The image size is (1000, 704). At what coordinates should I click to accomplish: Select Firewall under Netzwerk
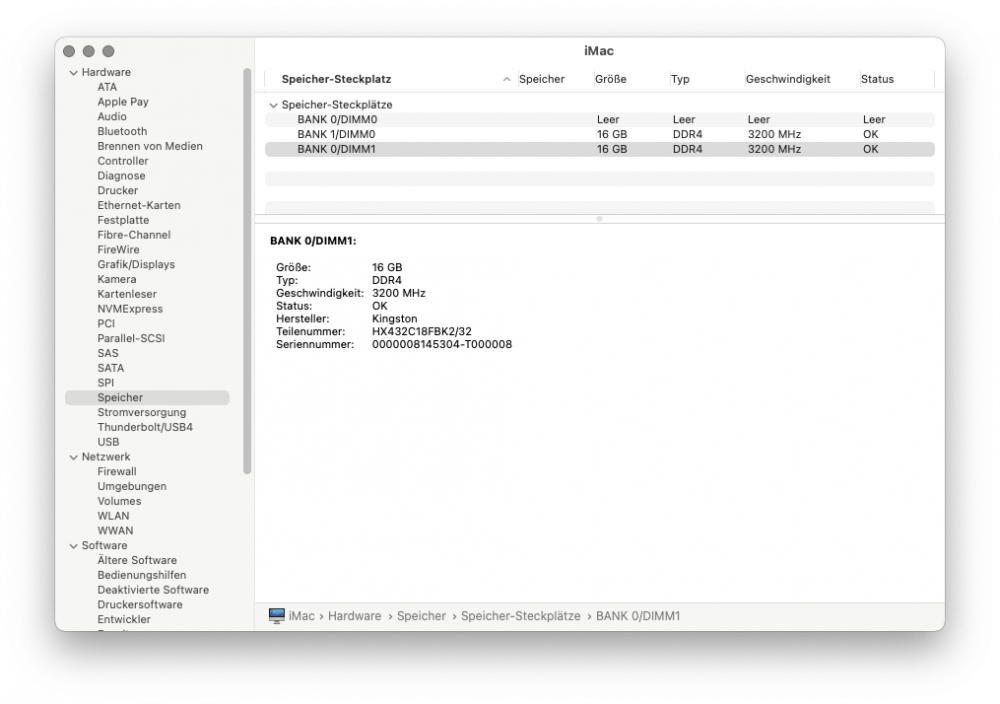pos(117,472)
